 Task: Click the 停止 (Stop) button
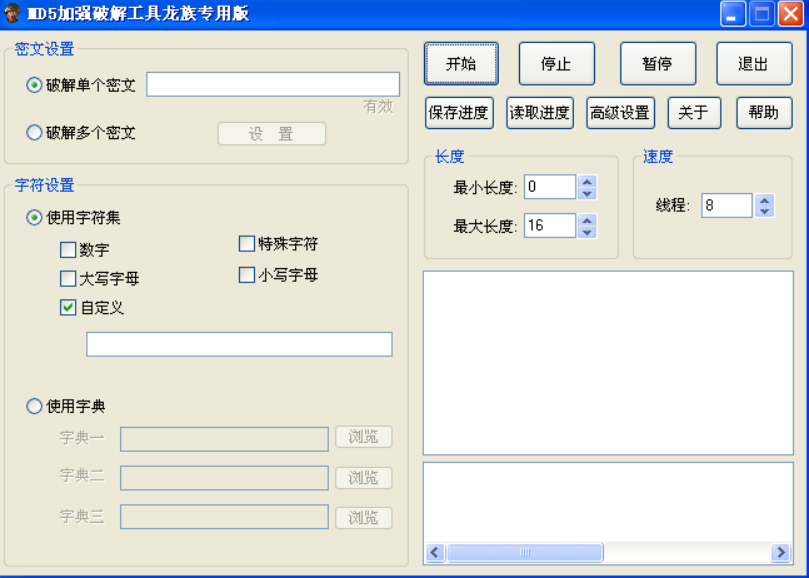(556, 63)
